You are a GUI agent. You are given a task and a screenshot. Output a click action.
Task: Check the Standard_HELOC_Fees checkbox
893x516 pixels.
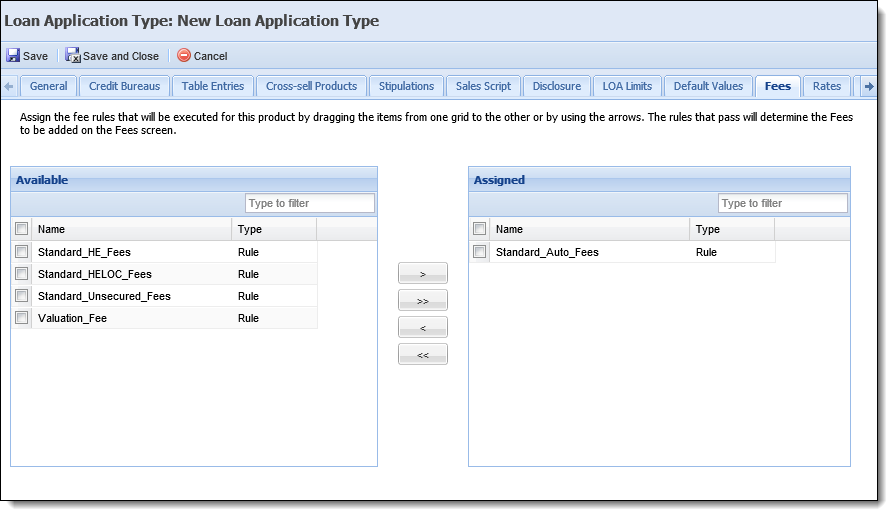pos(22,273)
